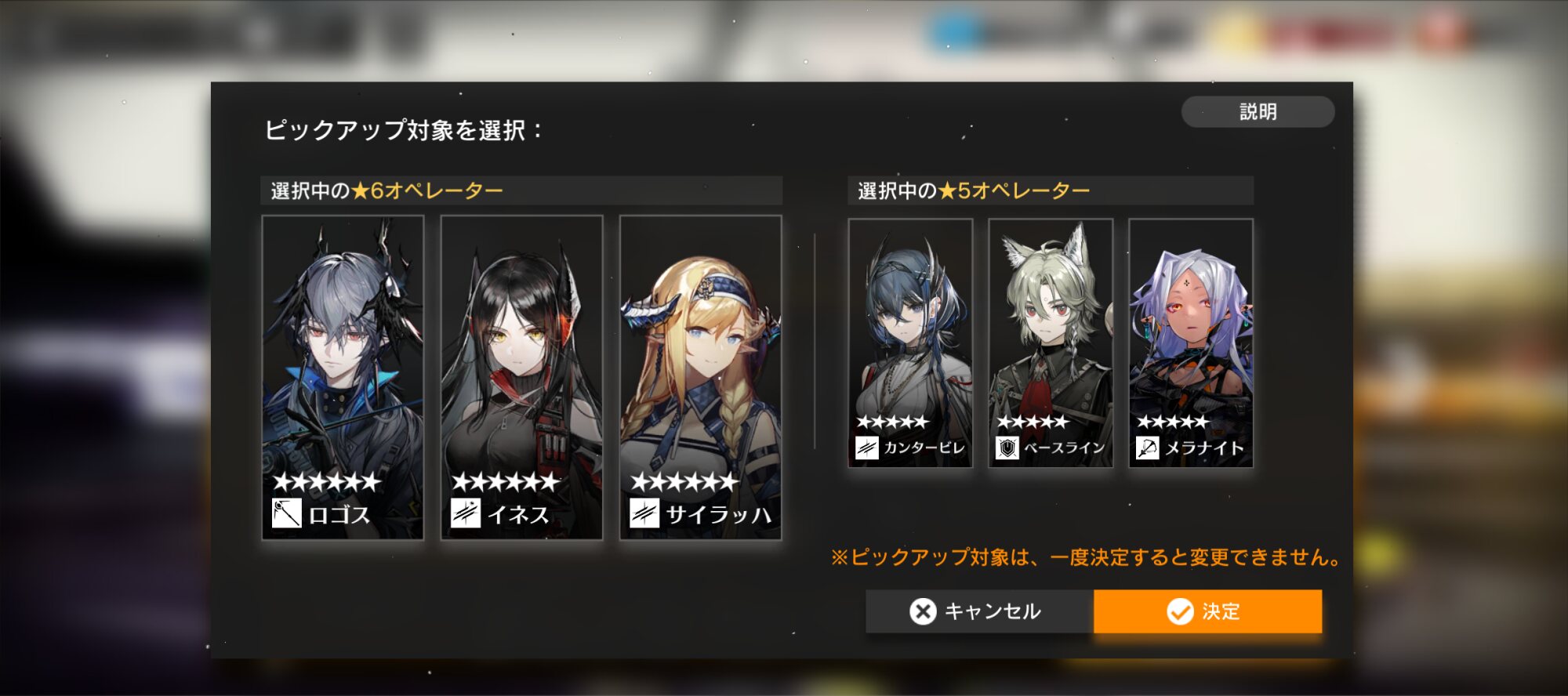Viewport: 1568px width, 696px height.
Task: Click the six-star rating on ロゴス
Action: point(326,481)
